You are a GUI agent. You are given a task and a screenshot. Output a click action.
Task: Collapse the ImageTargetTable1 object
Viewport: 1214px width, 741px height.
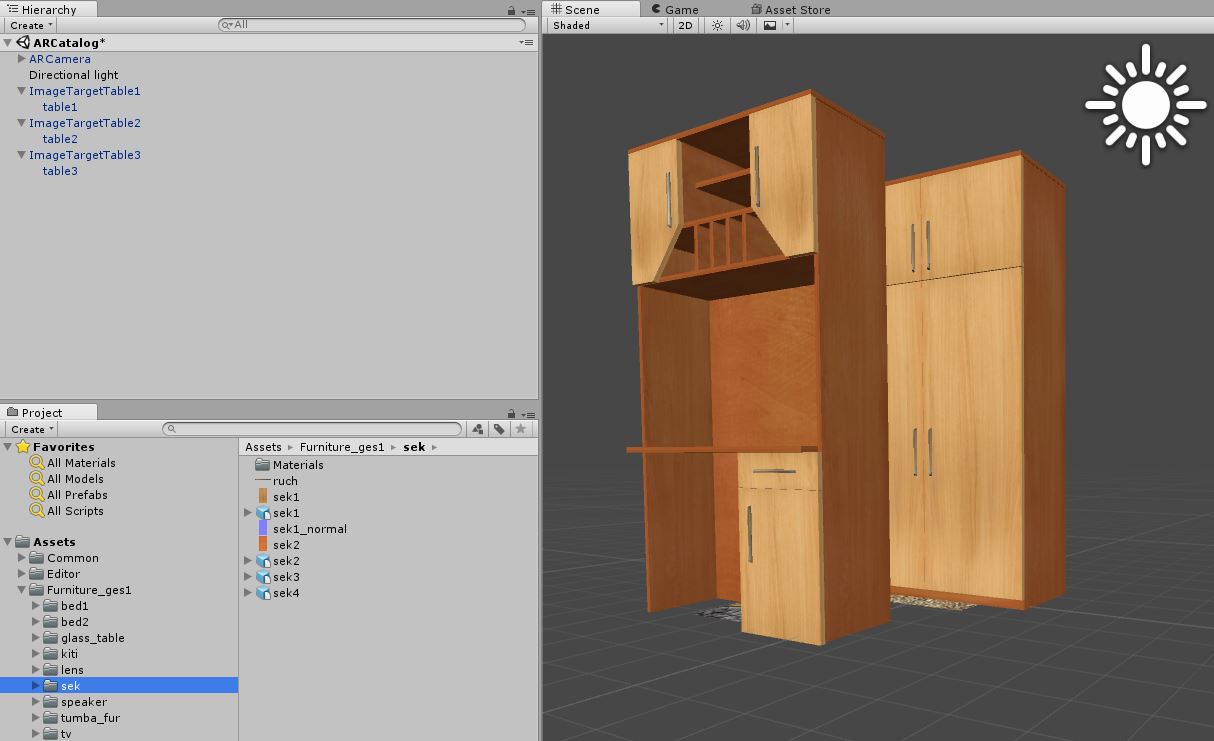pos(22,91)
